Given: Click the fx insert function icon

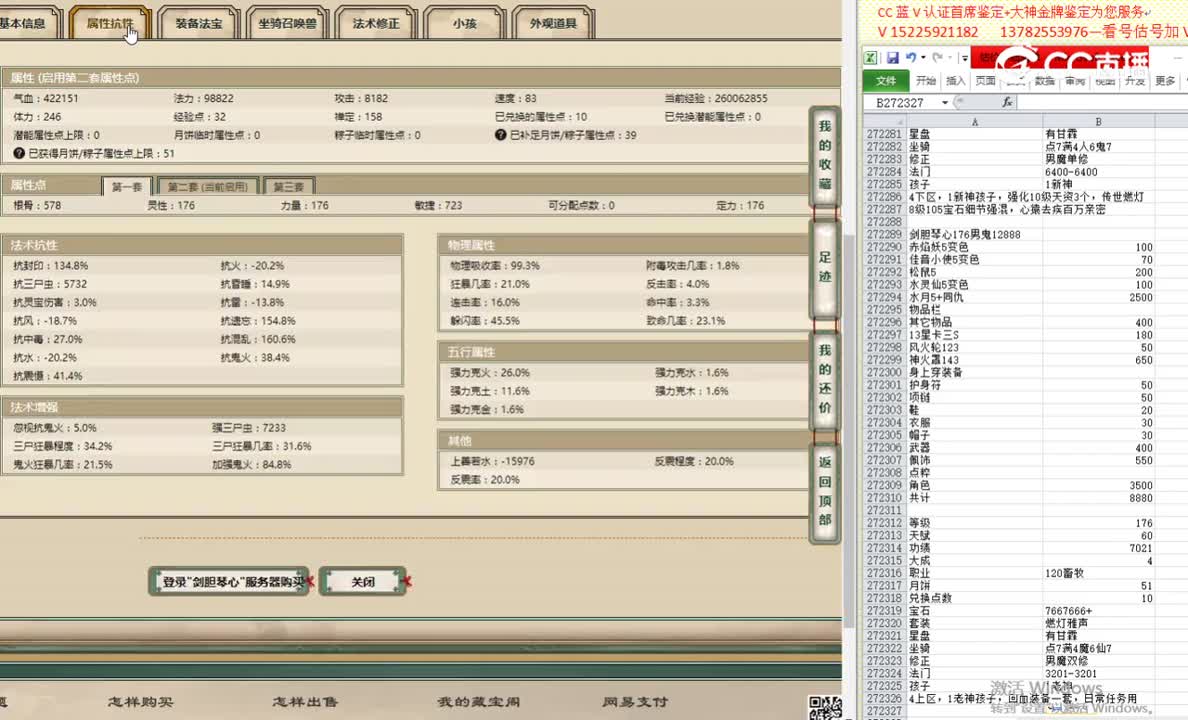Looking at the screenshot, I should pos(1007,102).
